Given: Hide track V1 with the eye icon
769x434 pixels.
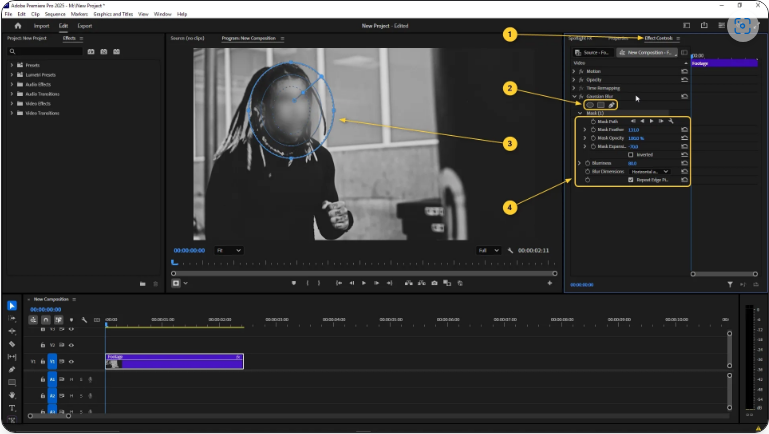Looking at the screenshot, I should (x=71, y=361).
